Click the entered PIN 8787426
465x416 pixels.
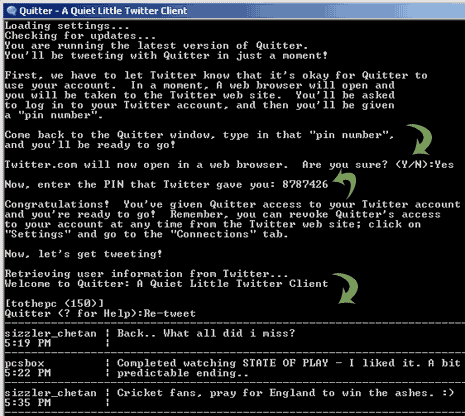coord(305,184)
